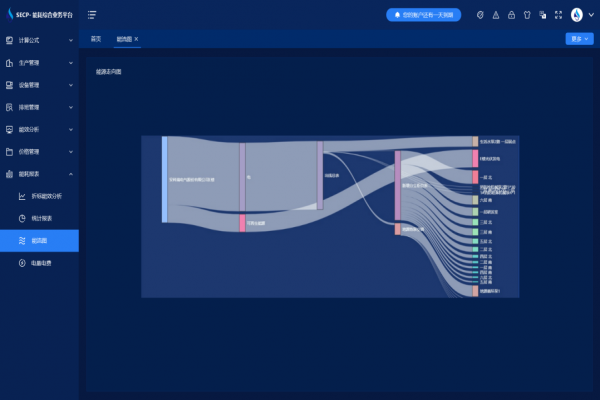The width and height of the screenshot is (600, 400).
Task: Click the pink 可再生能源 node in Sankey chart
Action: pyautogui.click(x=242, y=222)
